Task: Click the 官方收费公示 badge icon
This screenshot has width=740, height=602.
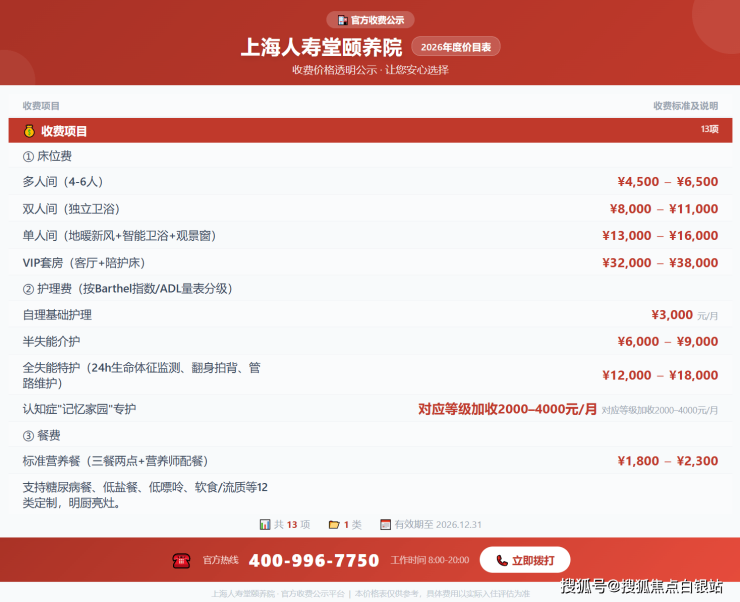Action: [x=343, y=20]
